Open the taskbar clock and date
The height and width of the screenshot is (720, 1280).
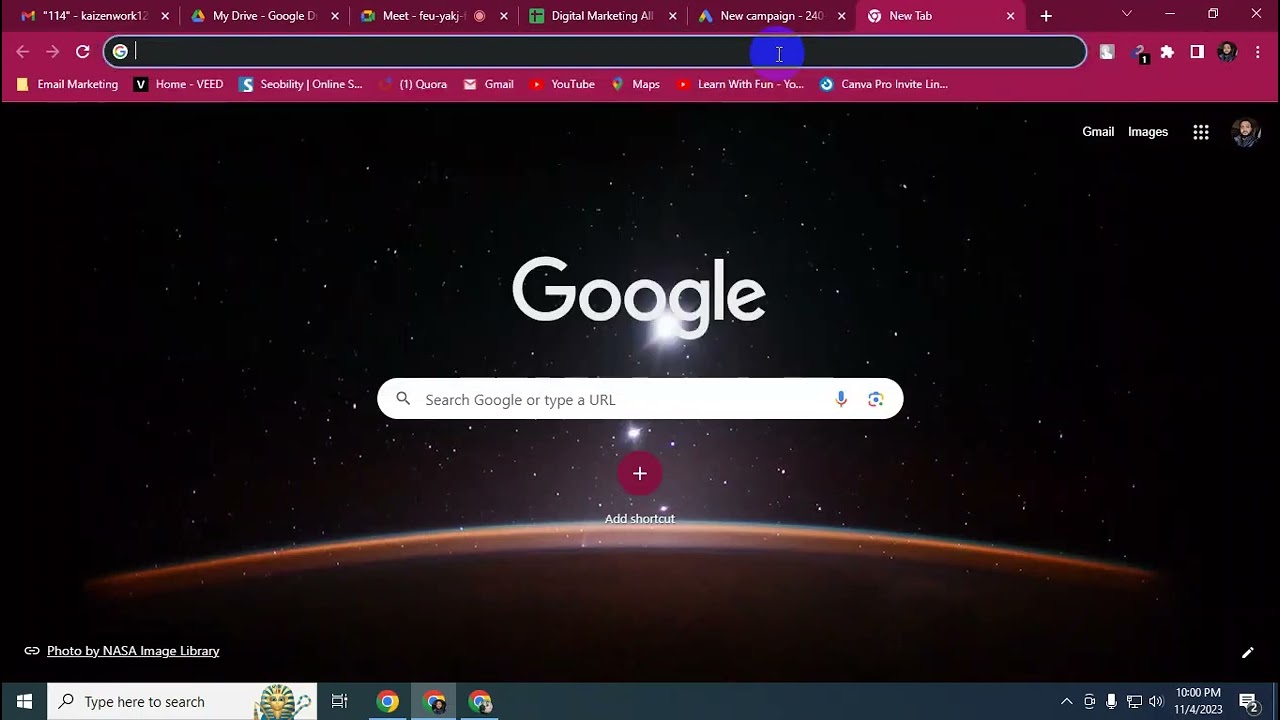point(1198,701)
